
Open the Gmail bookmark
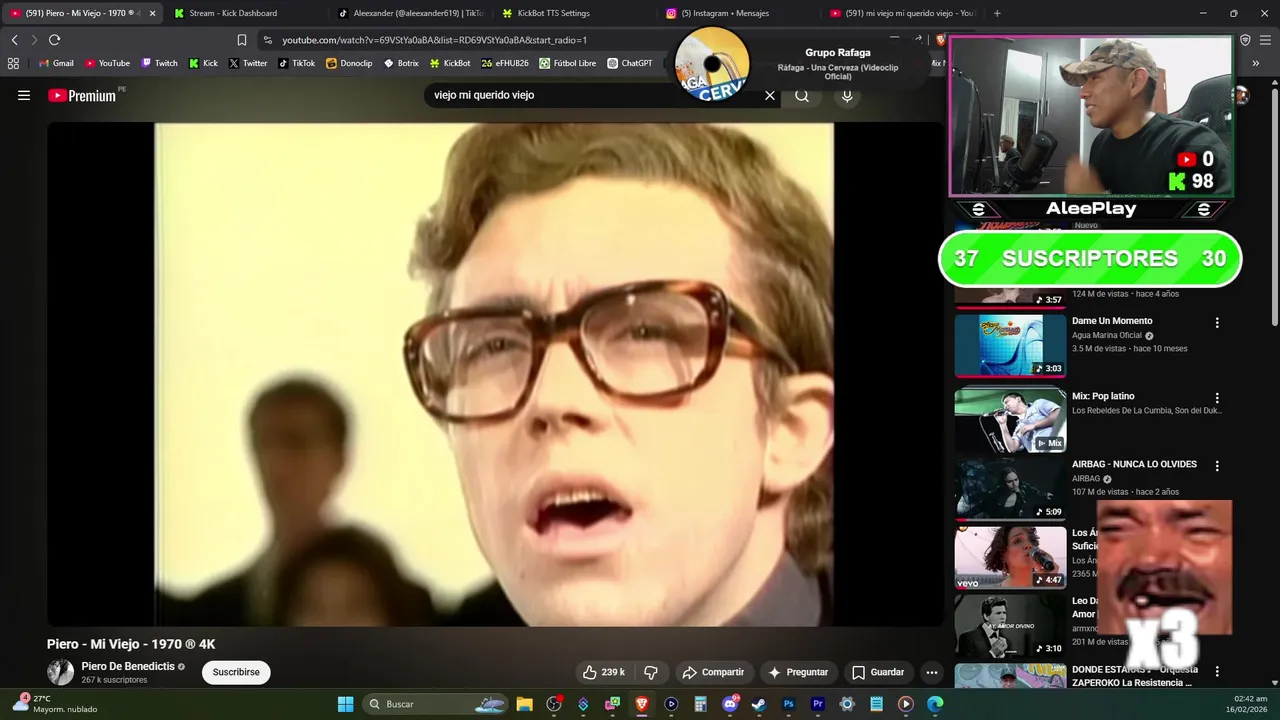(56, 63)
